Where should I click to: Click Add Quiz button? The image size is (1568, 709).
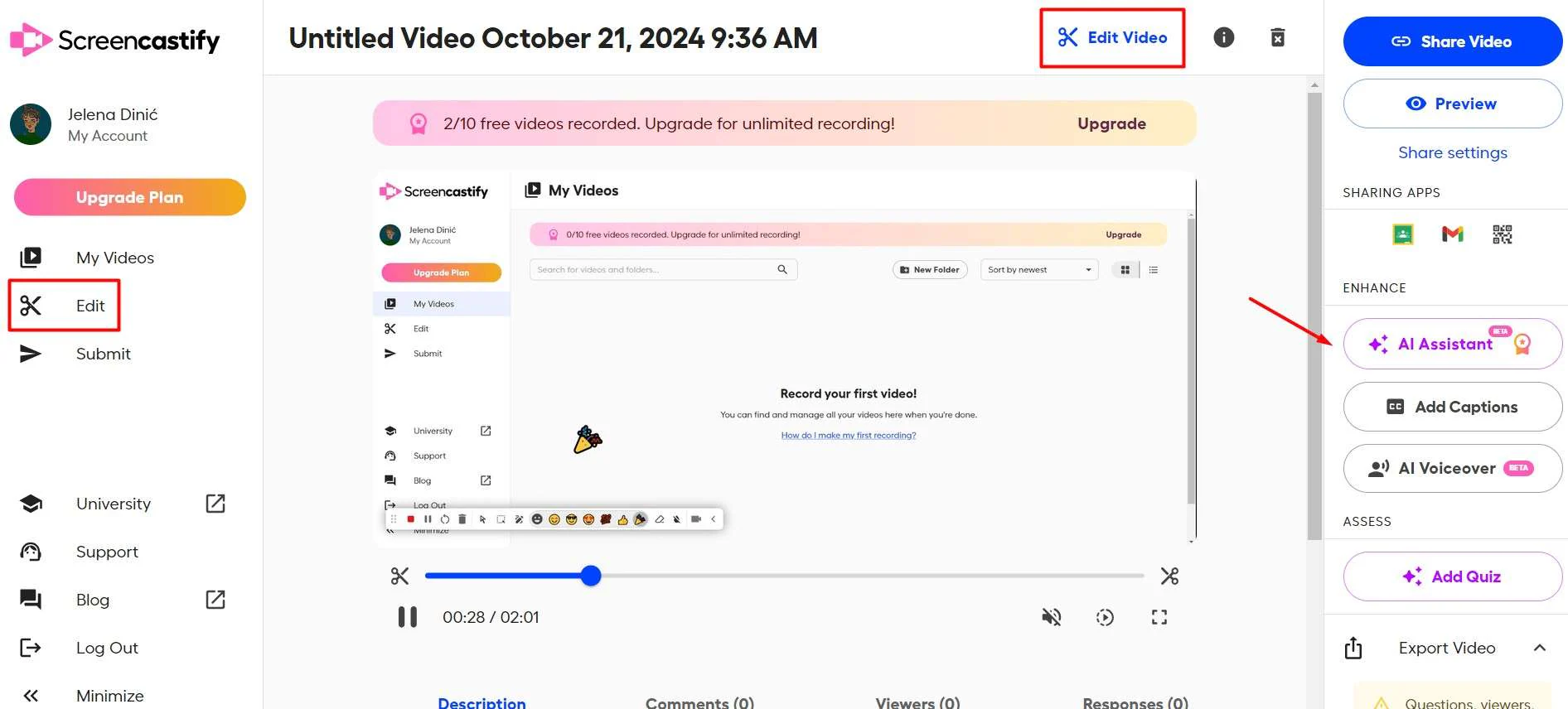click(x=1453, y=576)
